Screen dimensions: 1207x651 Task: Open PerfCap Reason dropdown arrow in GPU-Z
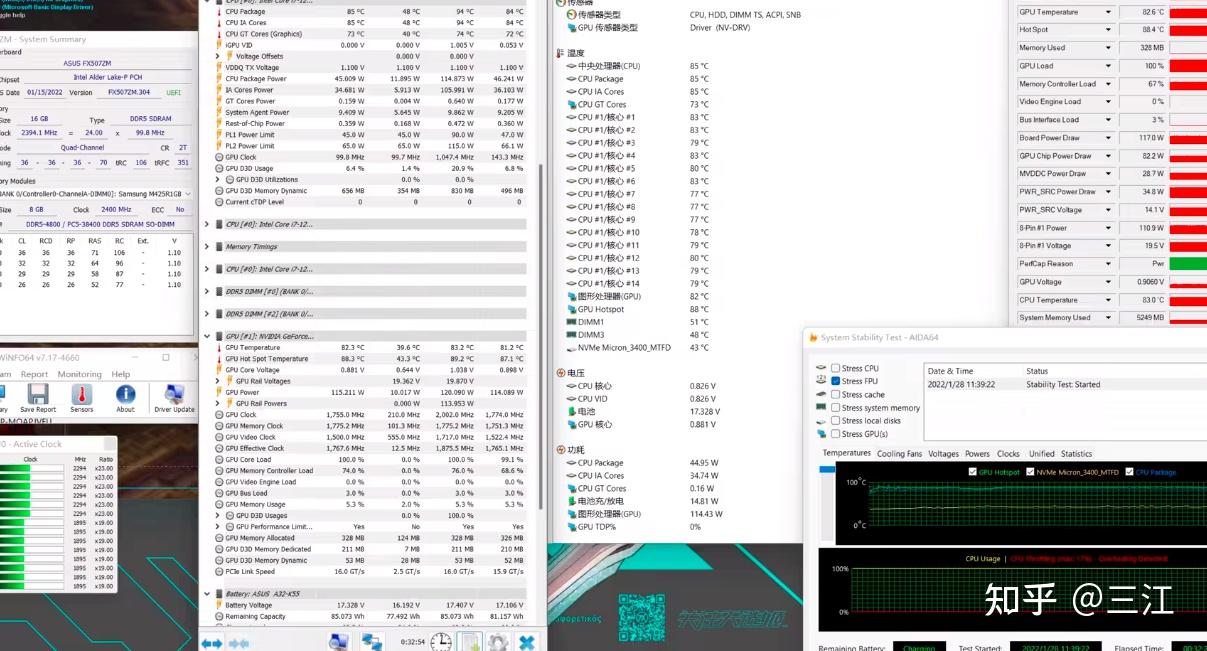point(1108,264)
